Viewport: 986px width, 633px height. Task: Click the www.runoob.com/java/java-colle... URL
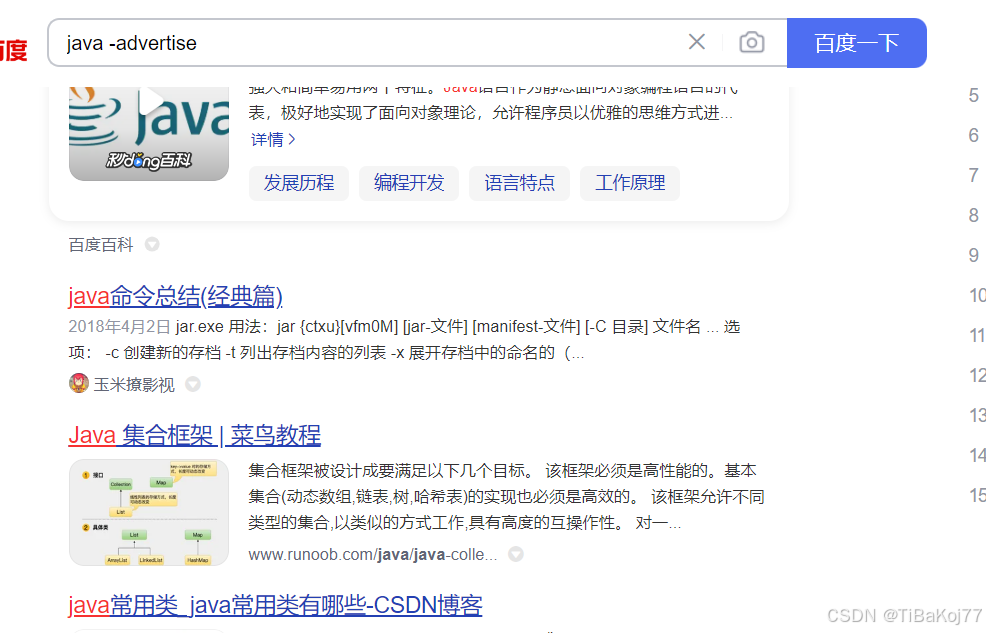pyautogui.click(x=373, y=554)
